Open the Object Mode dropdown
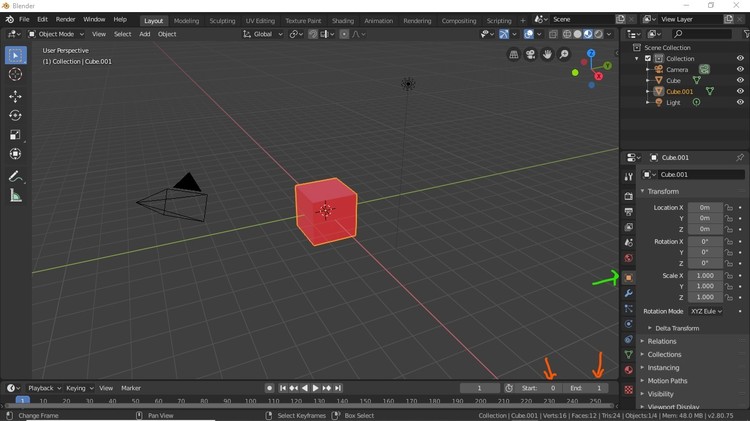Screen dimensions: 750x421 coord(56,34)
